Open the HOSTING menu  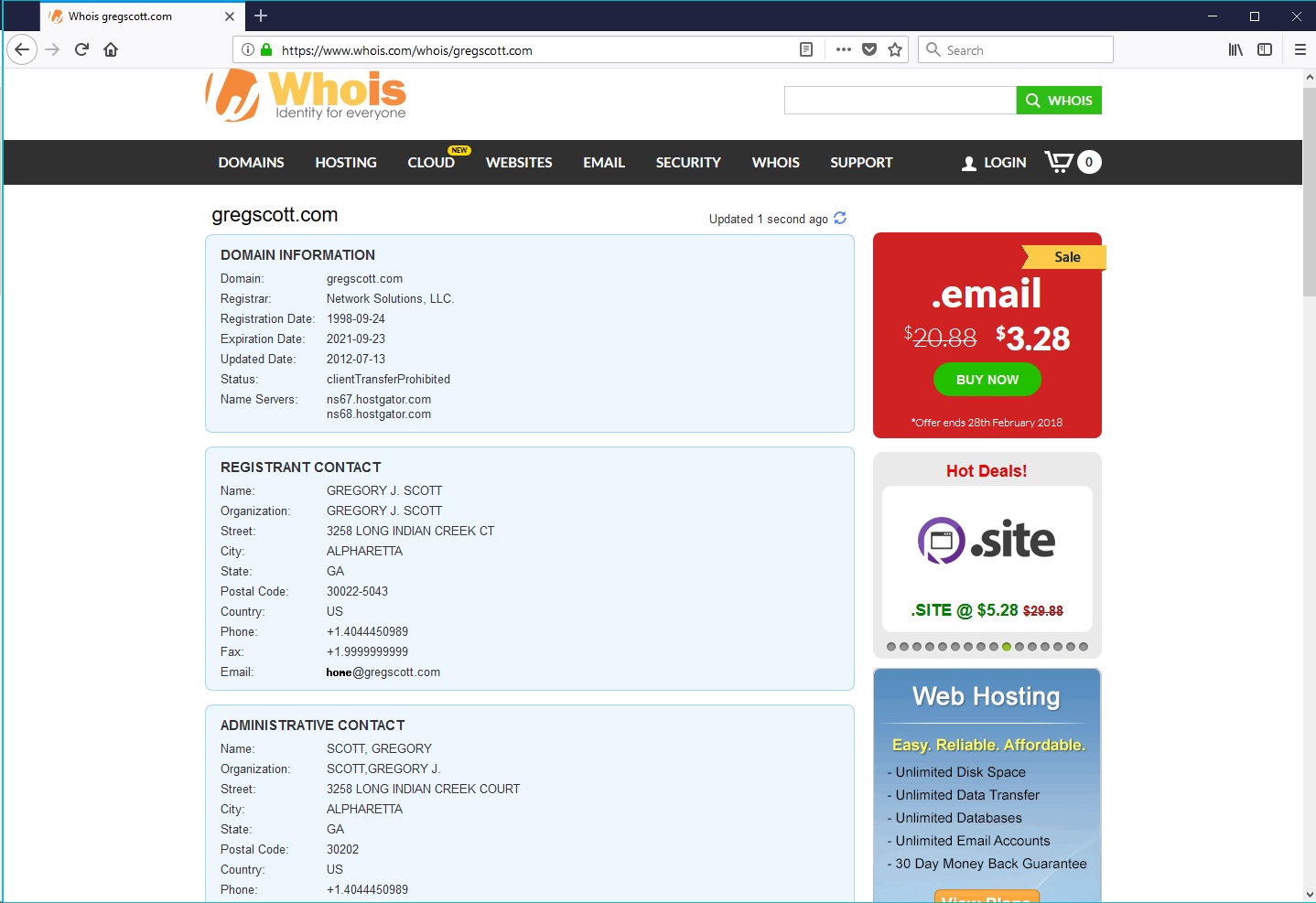click(346, 163)
